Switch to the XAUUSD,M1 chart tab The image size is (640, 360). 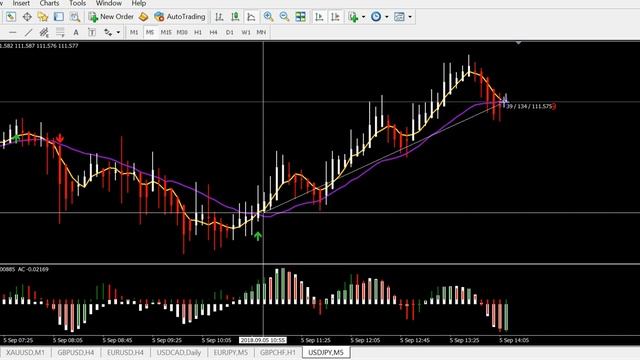25,352
